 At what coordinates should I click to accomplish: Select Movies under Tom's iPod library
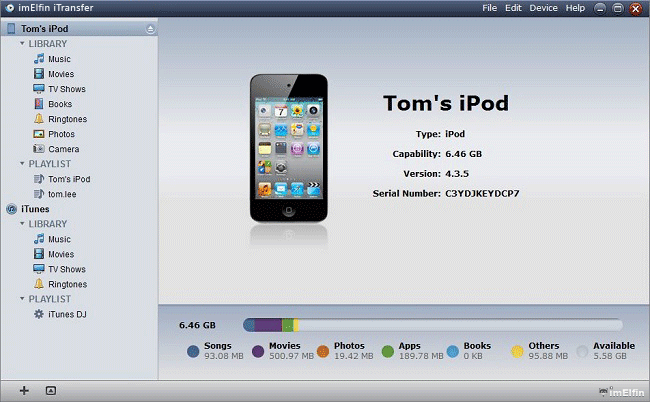(60, 74)
